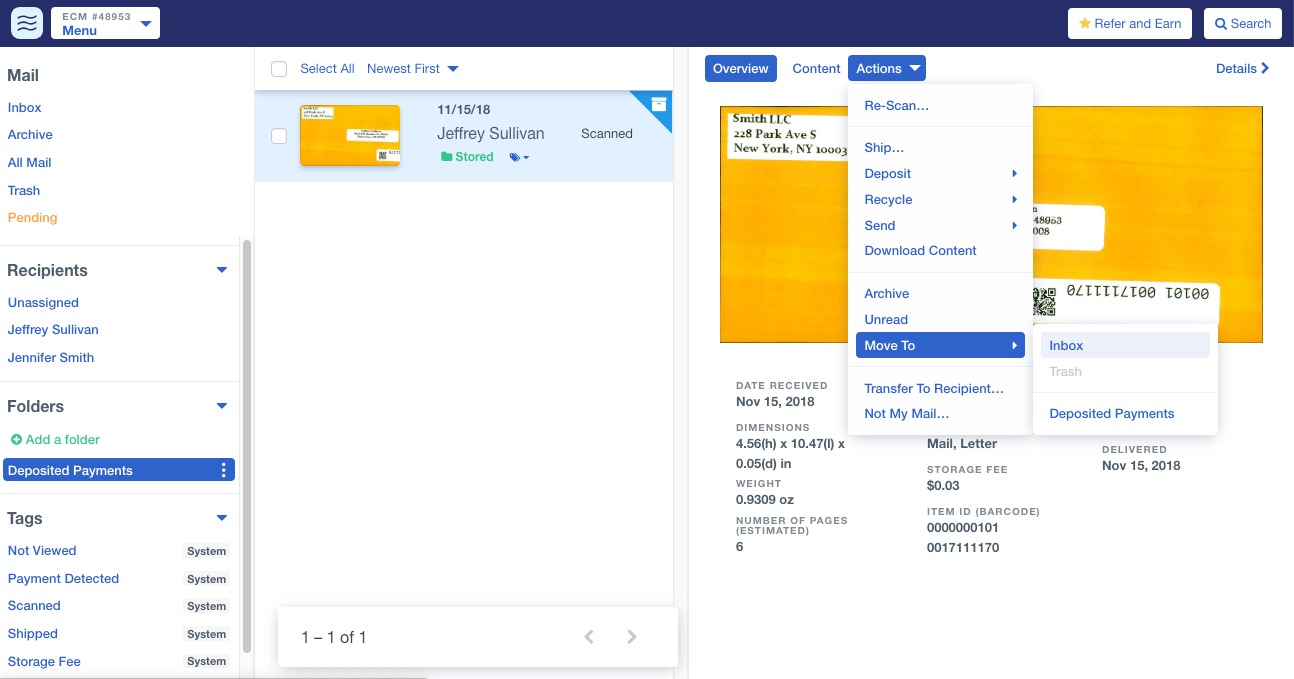This screenshot has height=679, width=1294.
Task: Click the Earth Class Mail waves logo icon
Action: (x=26, y=22)
